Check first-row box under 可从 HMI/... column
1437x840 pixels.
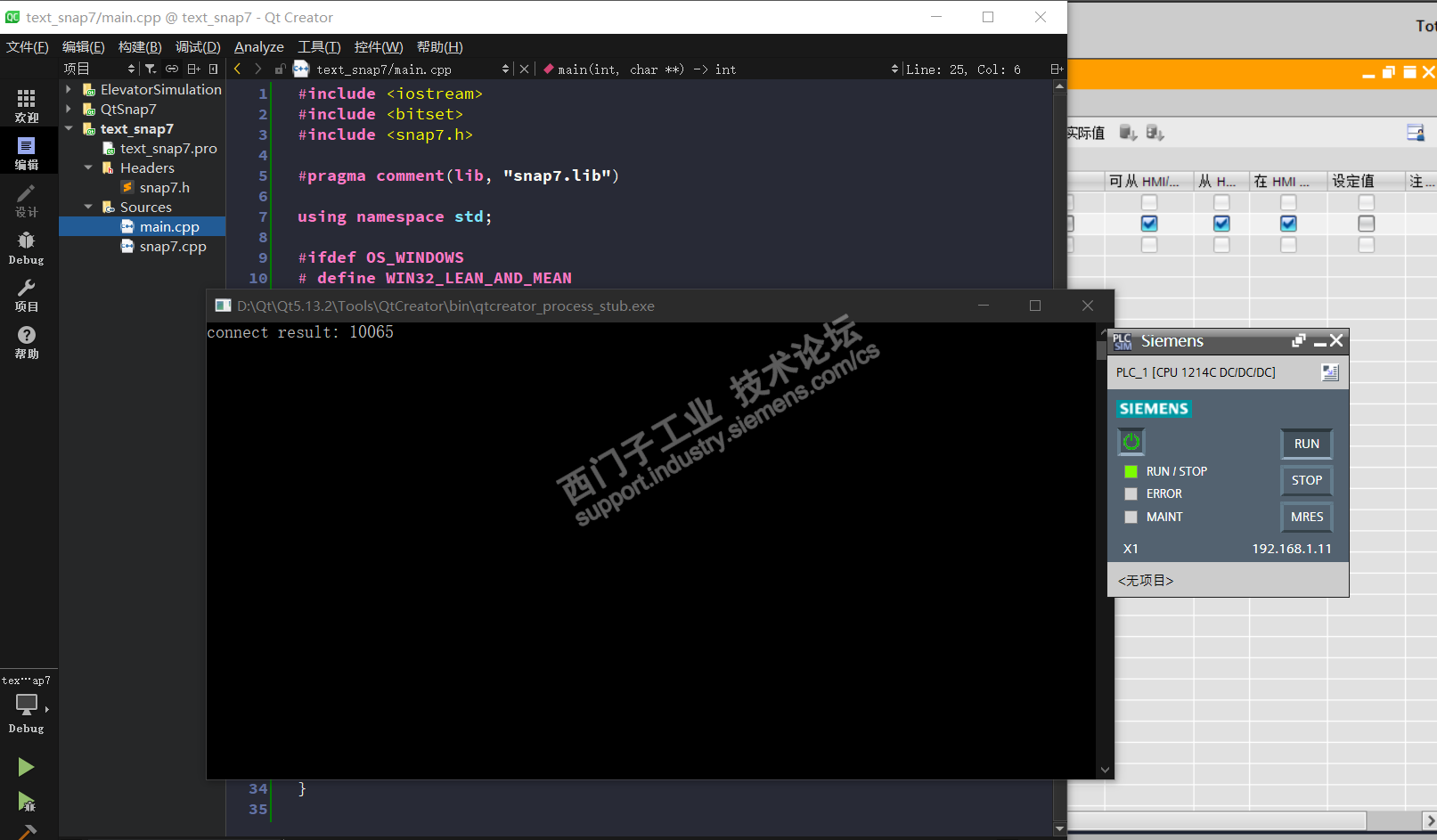click(1149, 203)
